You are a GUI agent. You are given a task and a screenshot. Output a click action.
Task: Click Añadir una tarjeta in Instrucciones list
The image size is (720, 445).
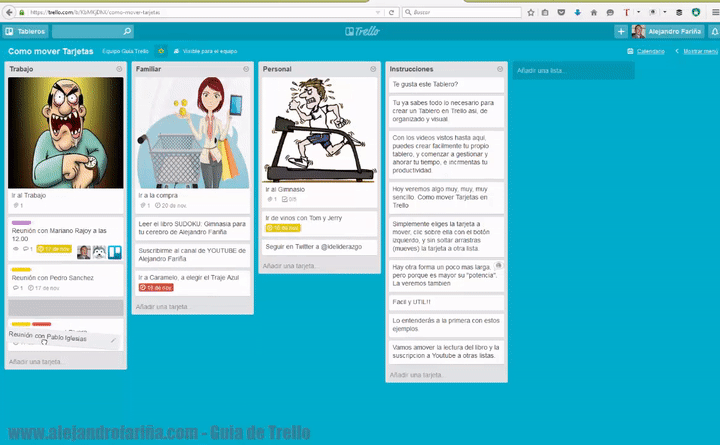pos(416,375)
